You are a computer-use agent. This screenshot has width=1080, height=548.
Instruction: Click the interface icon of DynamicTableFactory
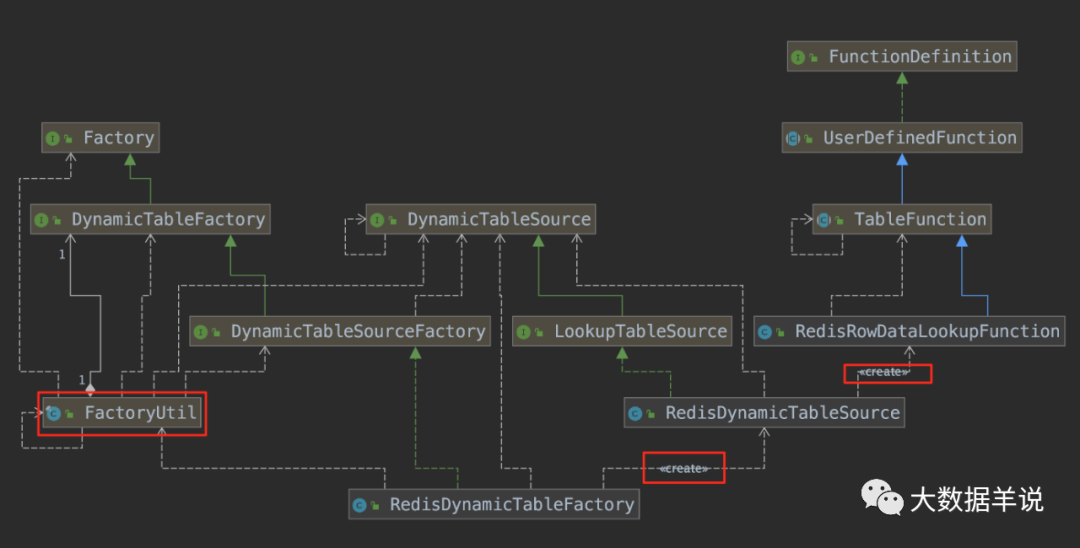[41, 220]
